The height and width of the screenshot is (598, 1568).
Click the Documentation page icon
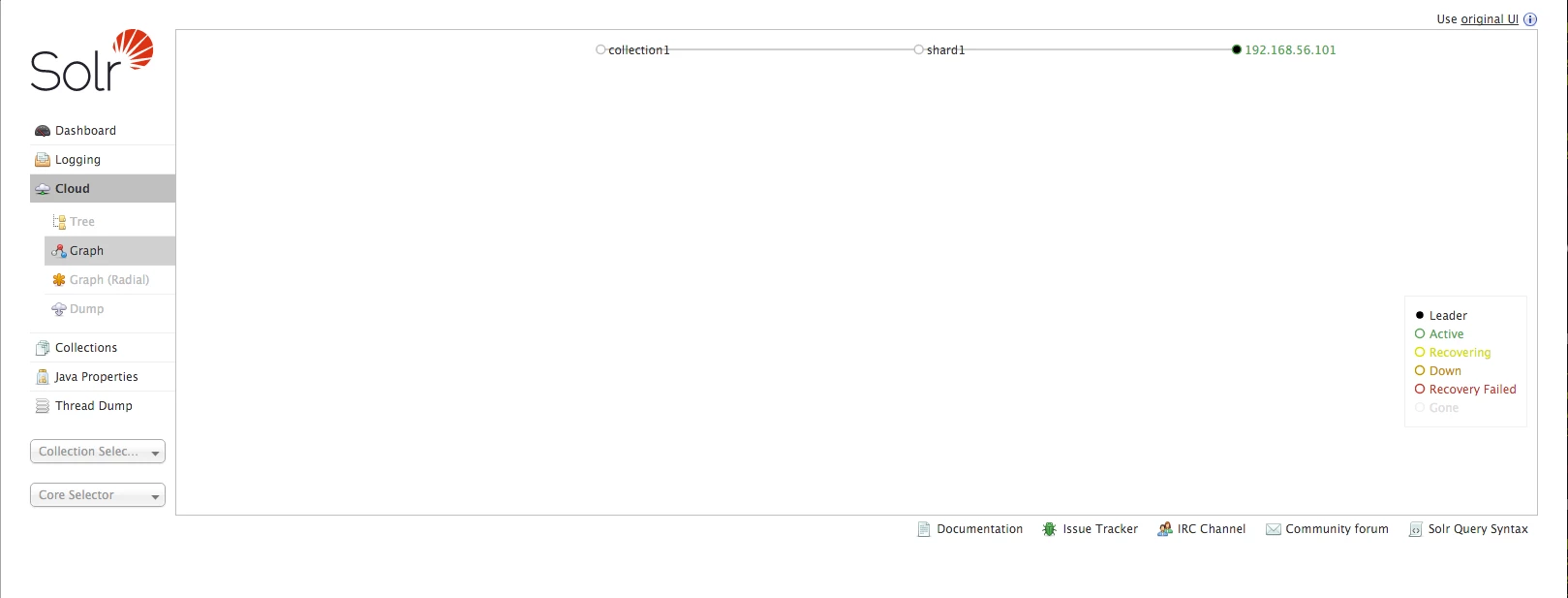point(924,529)
